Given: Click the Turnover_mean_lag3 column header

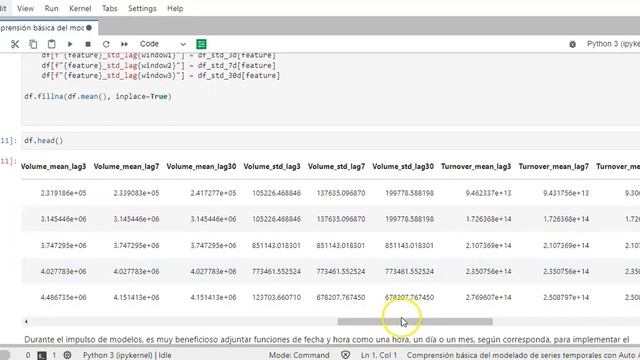Looking at the screenshot, I should coord(476,167).
